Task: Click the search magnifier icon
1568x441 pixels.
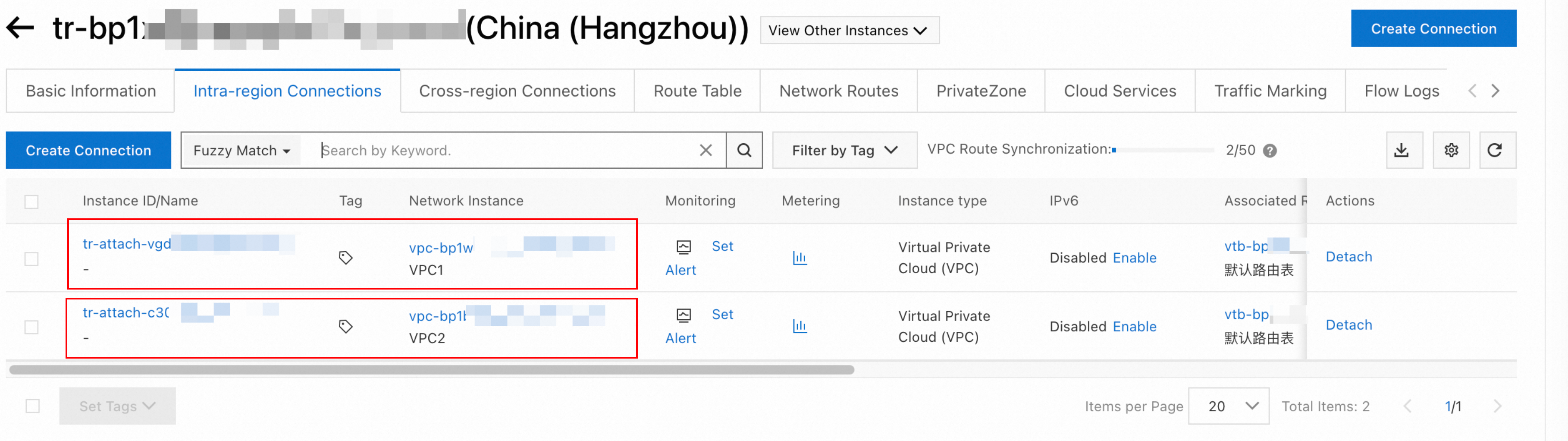Action: pos(744,151)
